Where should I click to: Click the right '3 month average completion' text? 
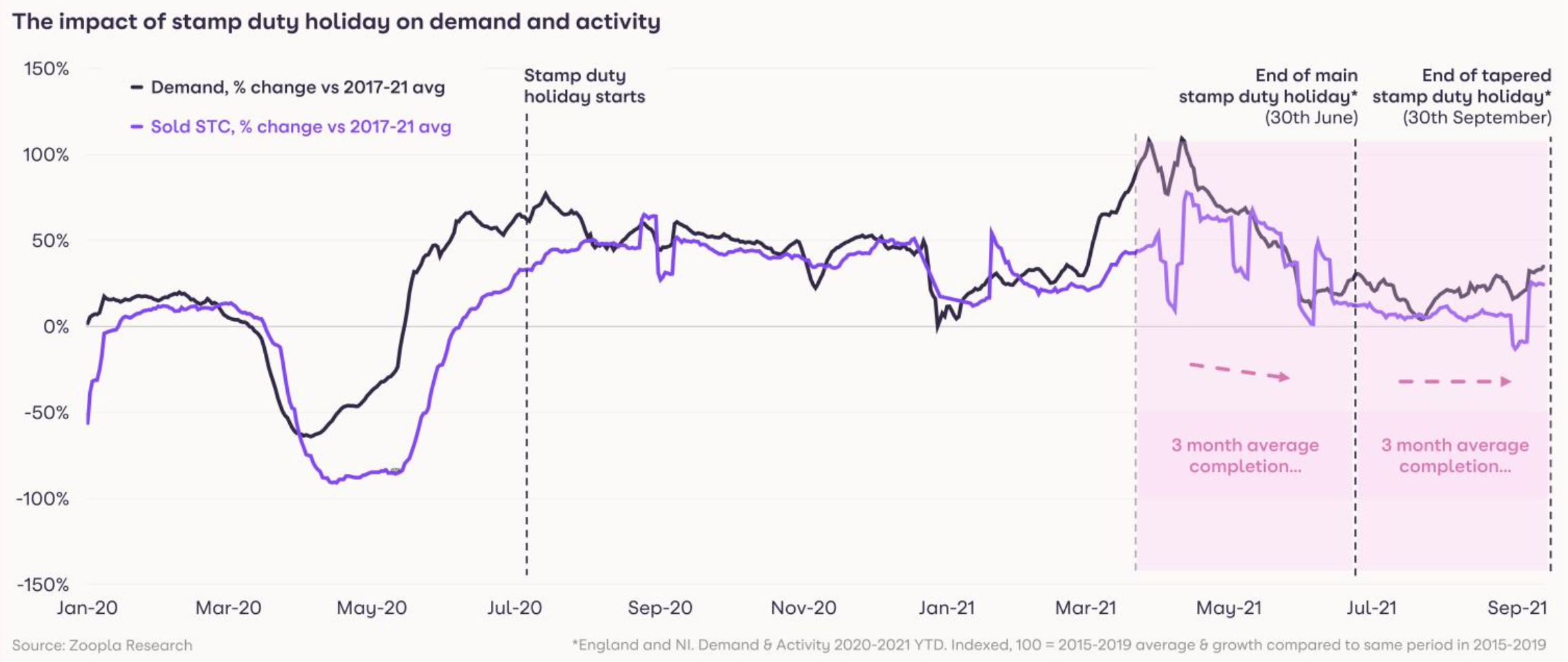1455,456
